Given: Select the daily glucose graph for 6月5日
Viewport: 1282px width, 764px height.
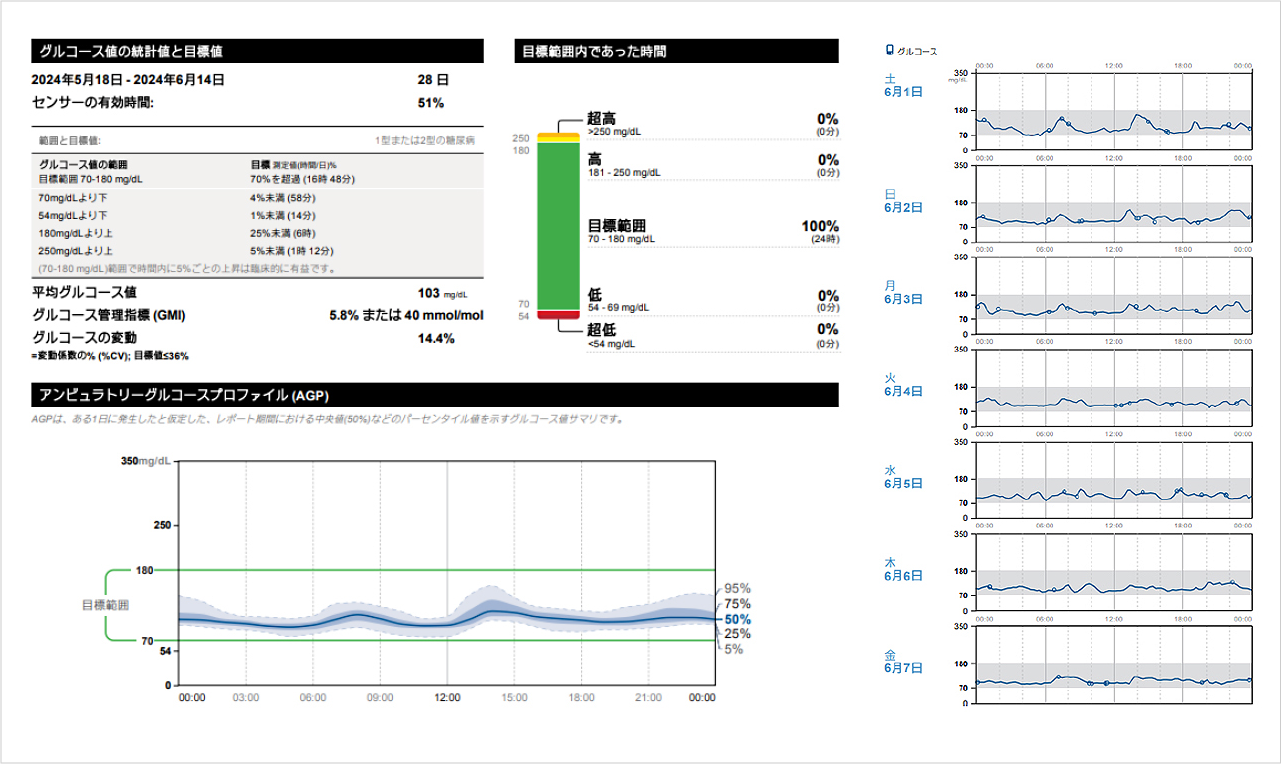Looking at the screenshot, I should 1113,480.
